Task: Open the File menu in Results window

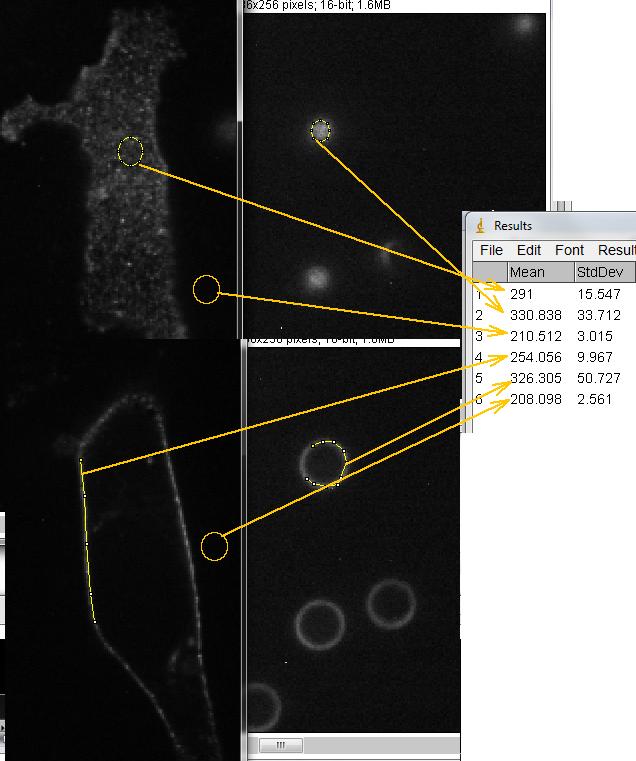Action: [491, 250]
